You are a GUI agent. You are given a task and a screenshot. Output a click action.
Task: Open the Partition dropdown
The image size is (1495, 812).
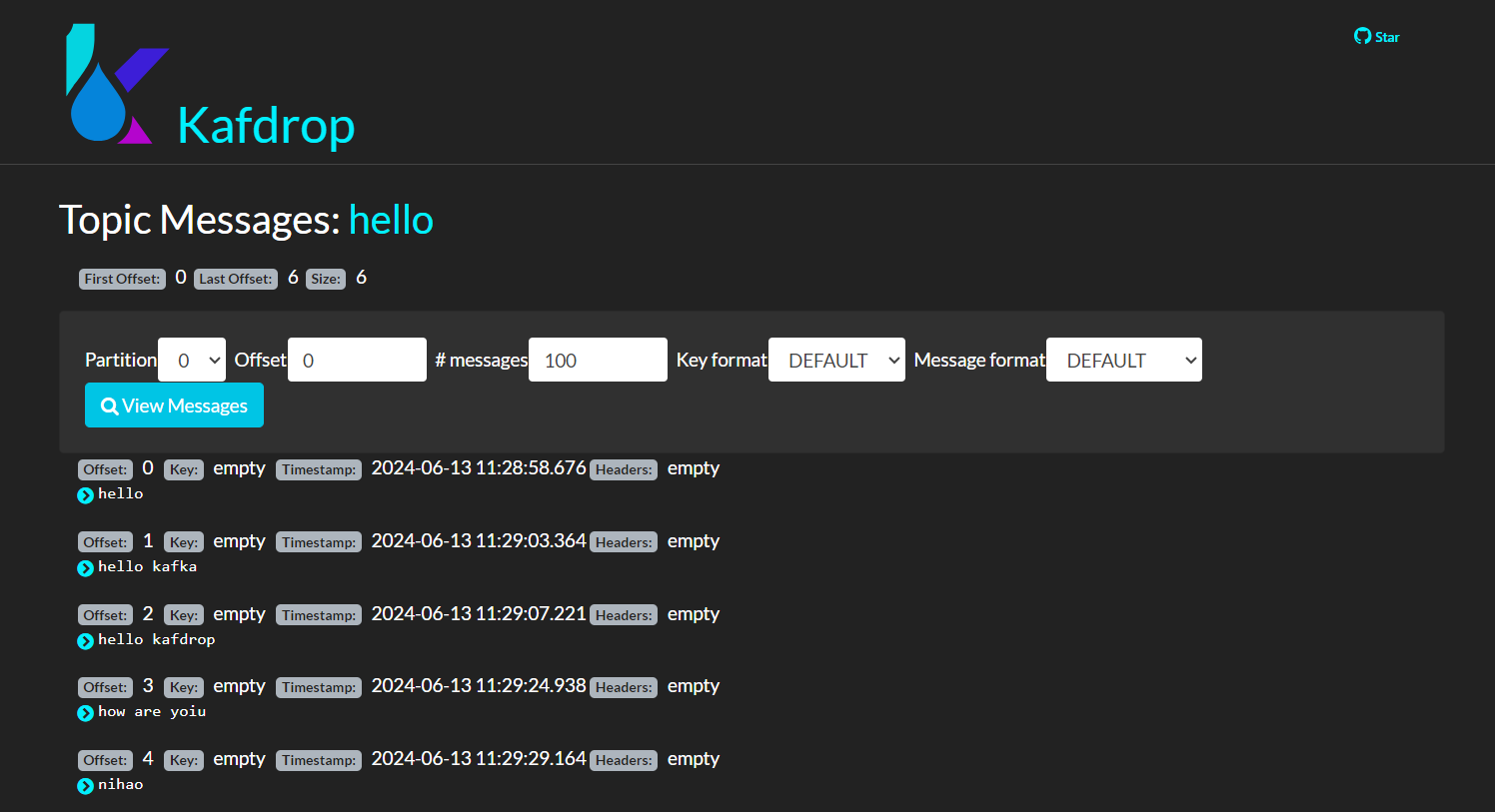[x=192, y=360]
